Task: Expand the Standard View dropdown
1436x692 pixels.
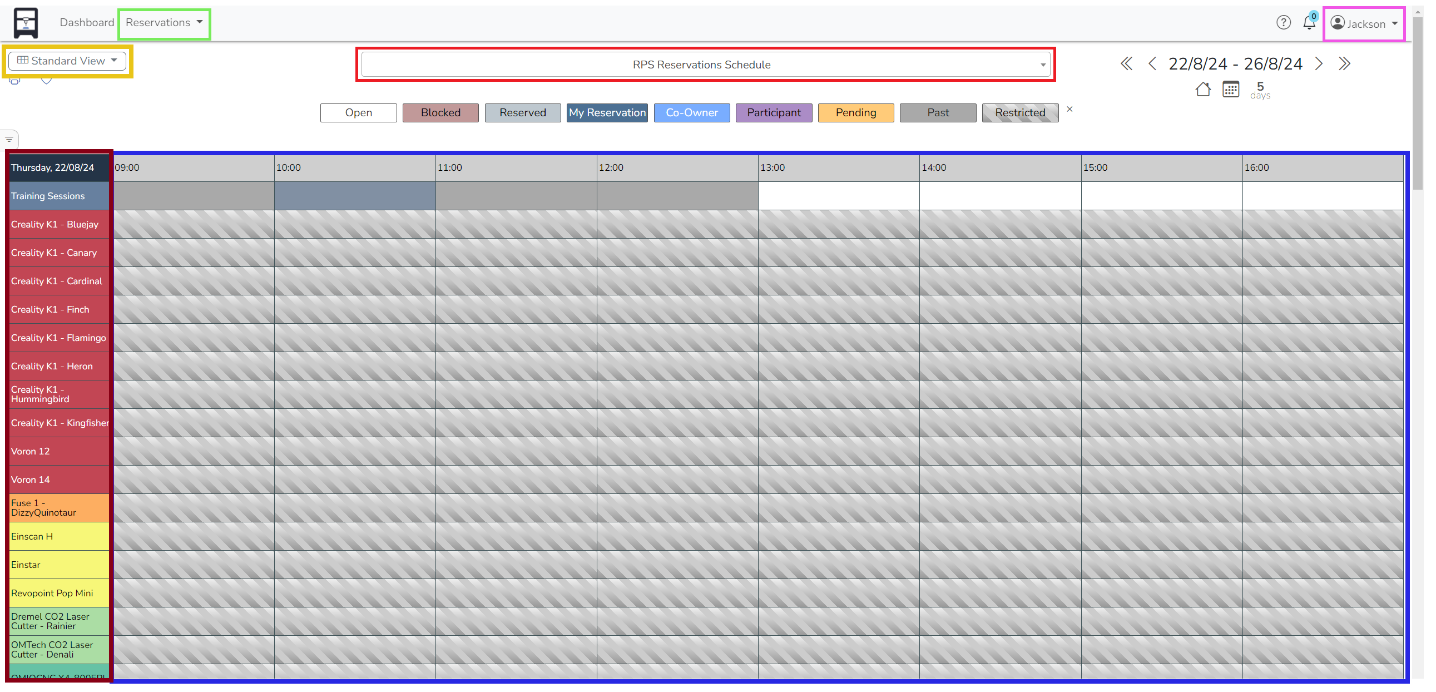Action: 67,60
